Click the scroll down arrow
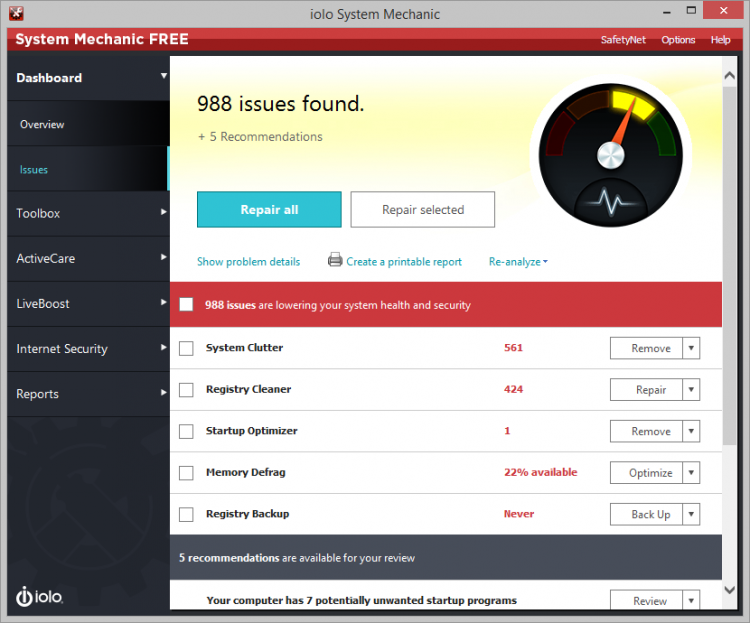This screenshot has height=623, width=750. (729, 590)
